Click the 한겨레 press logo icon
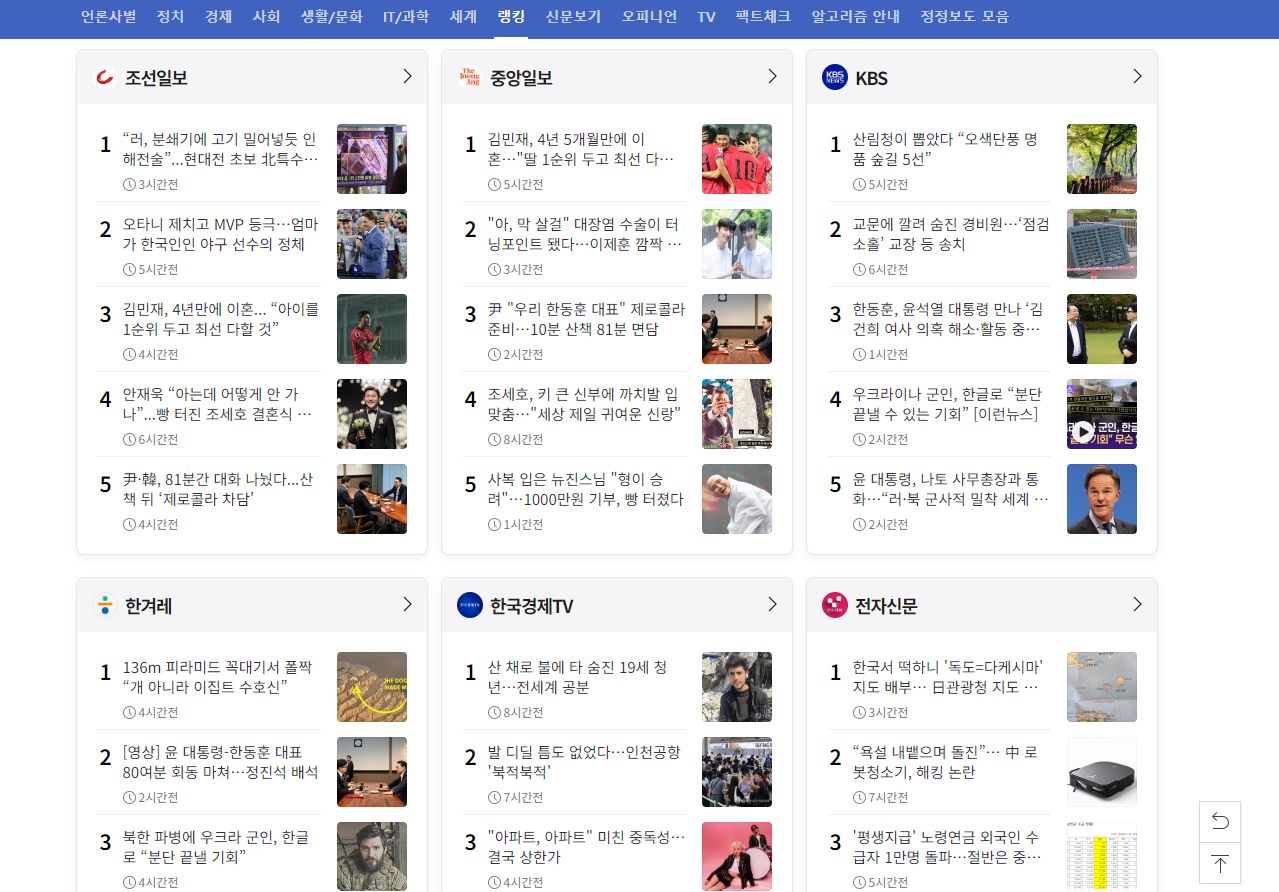Screen dimensions: 1279x892 pyautogui.click(x=106, y=604)
